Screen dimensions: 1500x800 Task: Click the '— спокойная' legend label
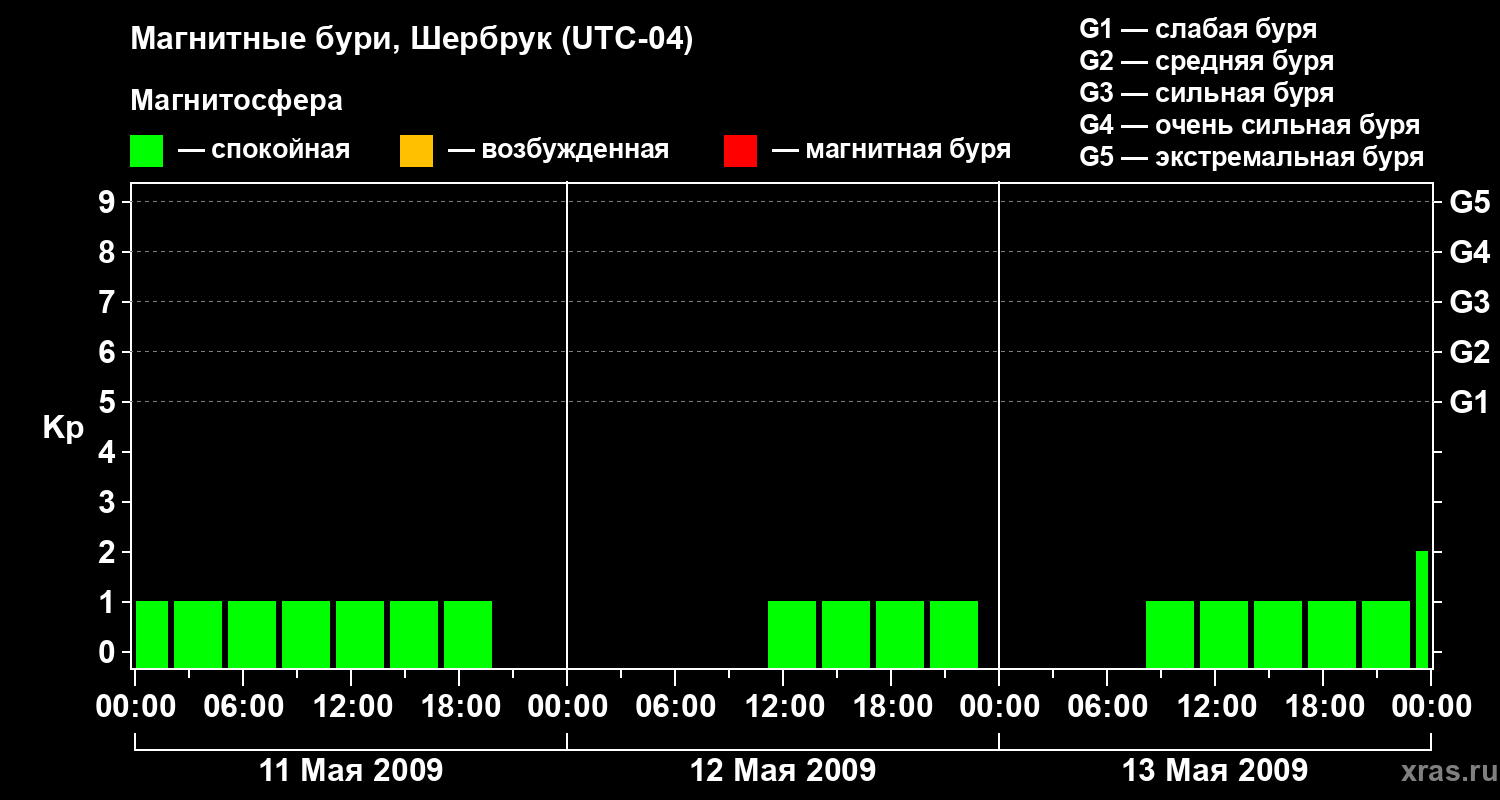tap(264, 150)
